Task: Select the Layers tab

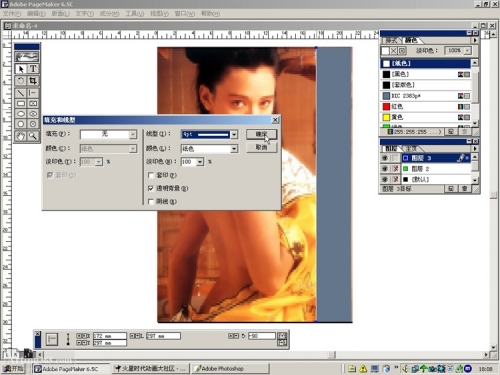Action: tap(391, 148)
